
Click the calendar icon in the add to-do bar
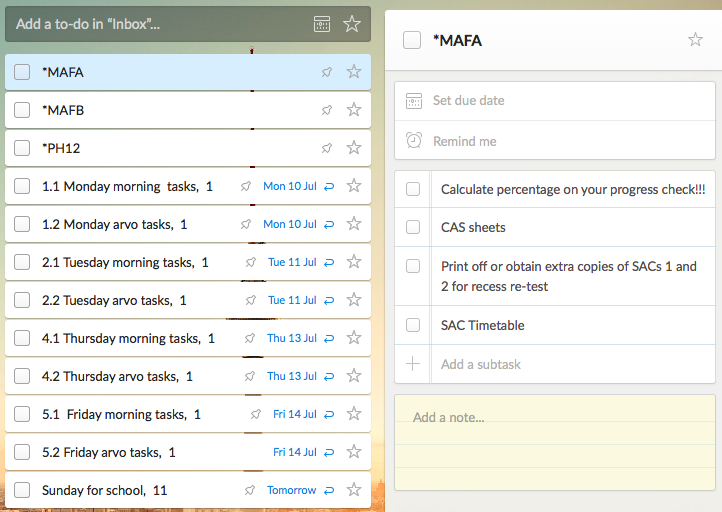pyautogui.click(x=322, y=24)
